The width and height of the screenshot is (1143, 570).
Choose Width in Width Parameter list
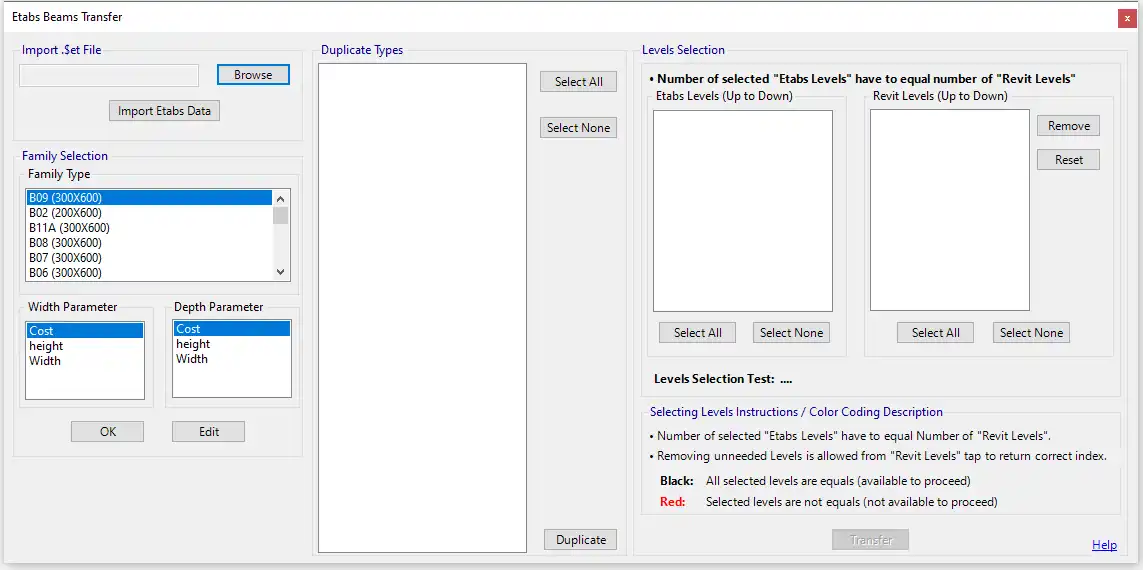click(85, 361)
